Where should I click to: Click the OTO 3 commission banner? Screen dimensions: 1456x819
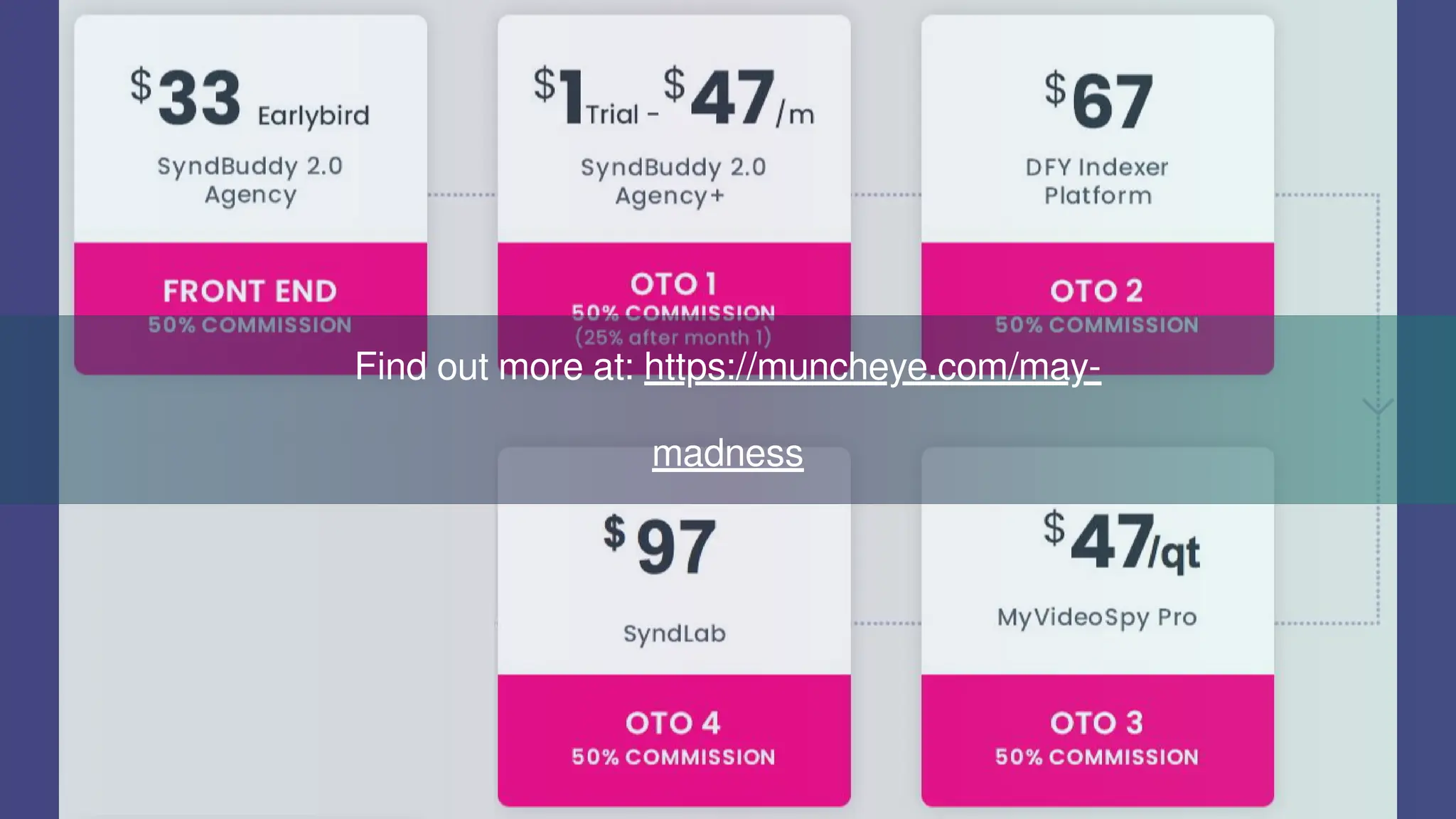point(1097,739)
